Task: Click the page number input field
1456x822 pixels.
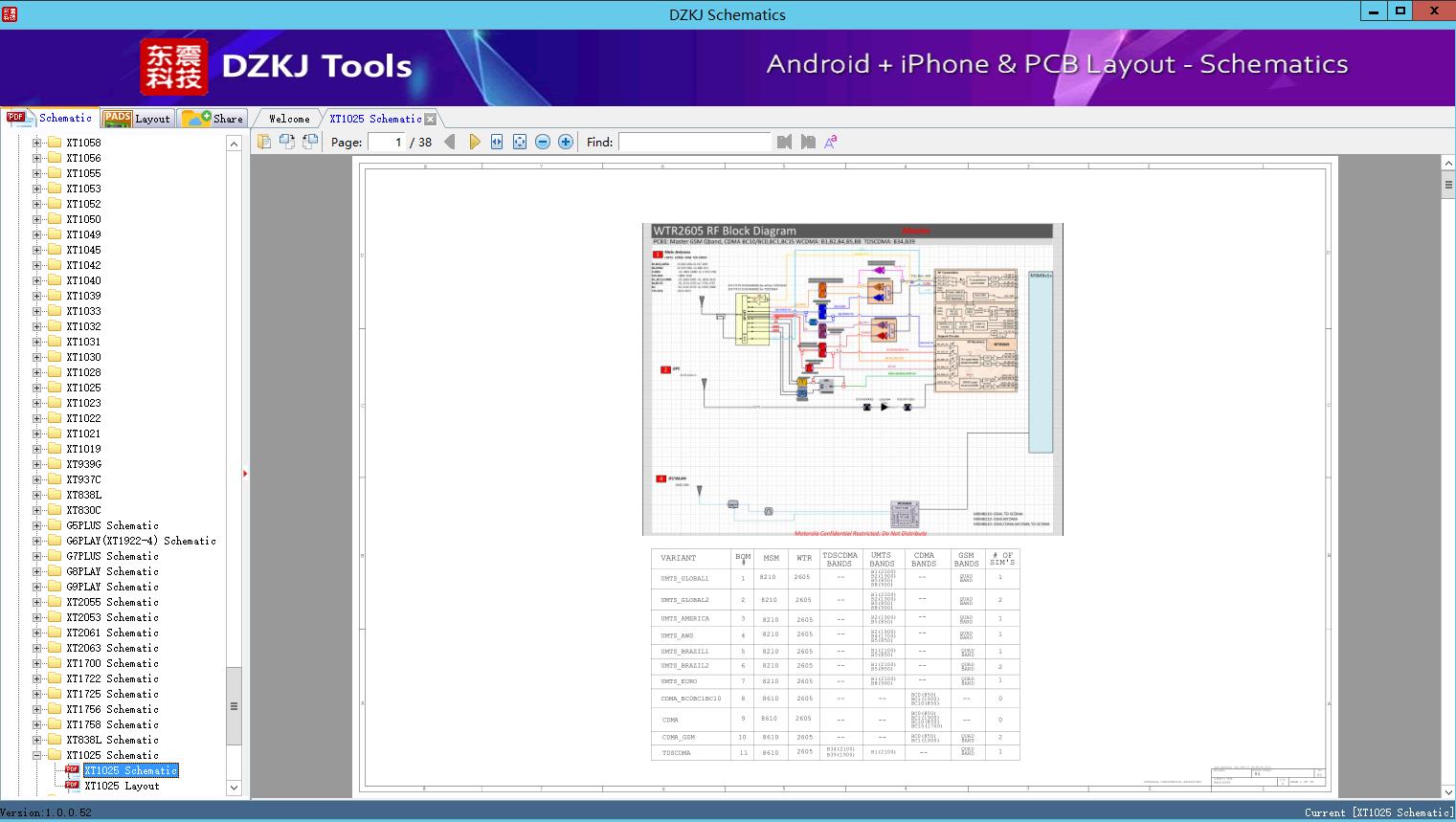Action: [386, 142]
